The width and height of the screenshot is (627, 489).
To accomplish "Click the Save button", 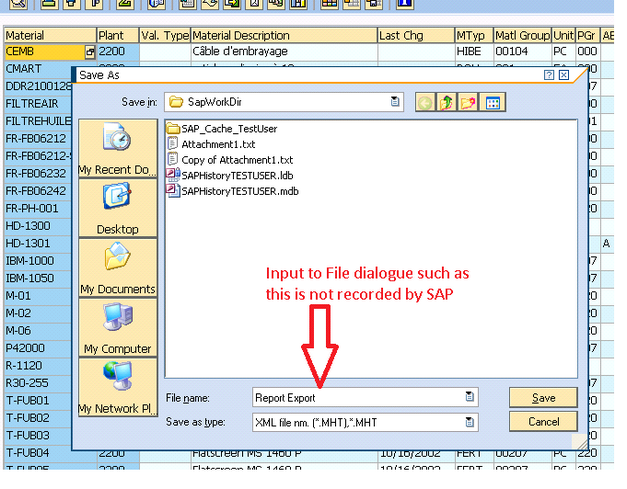I will [543, 398].
